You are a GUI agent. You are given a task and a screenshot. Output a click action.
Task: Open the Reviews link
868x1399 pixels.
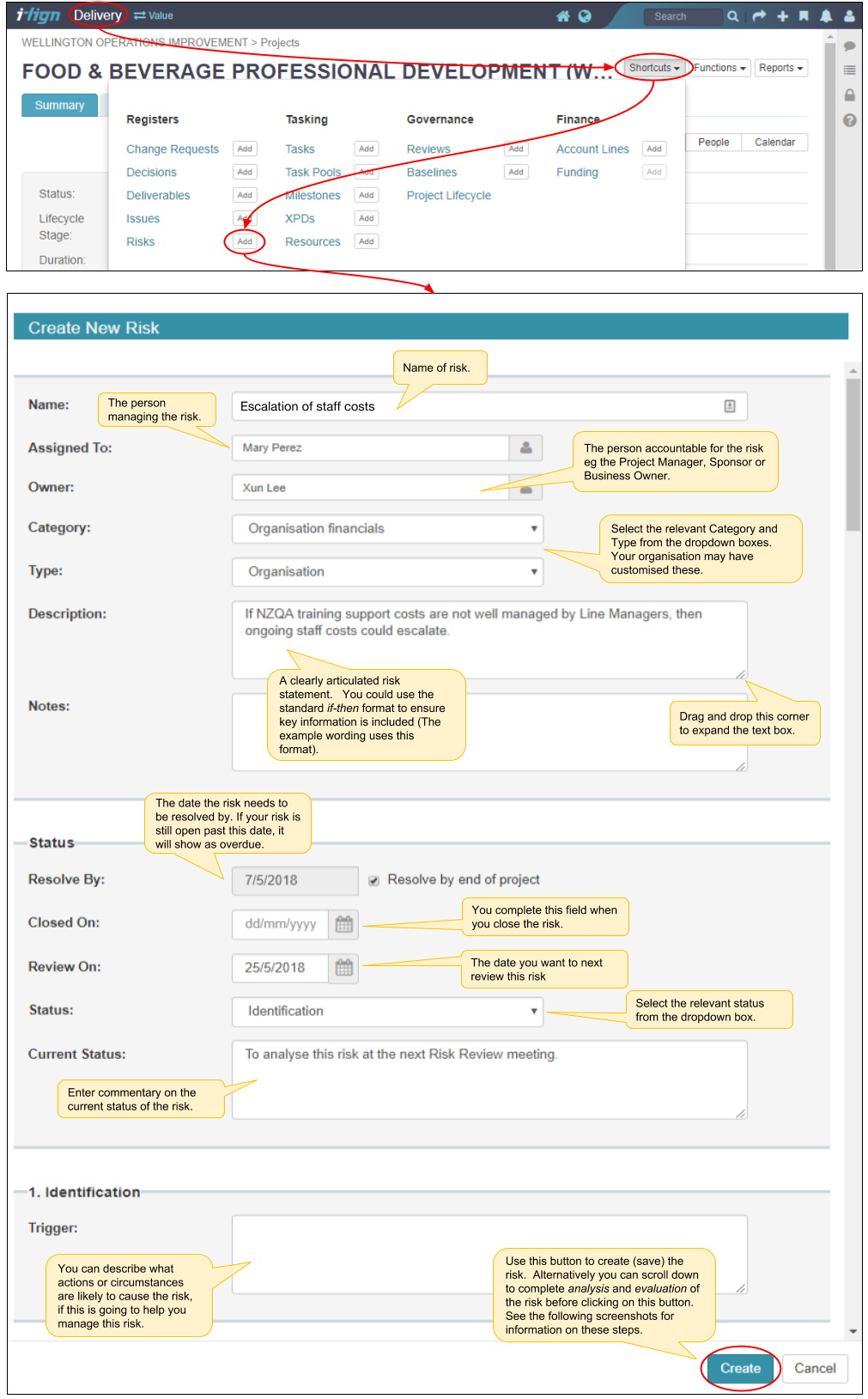(428, 149)
